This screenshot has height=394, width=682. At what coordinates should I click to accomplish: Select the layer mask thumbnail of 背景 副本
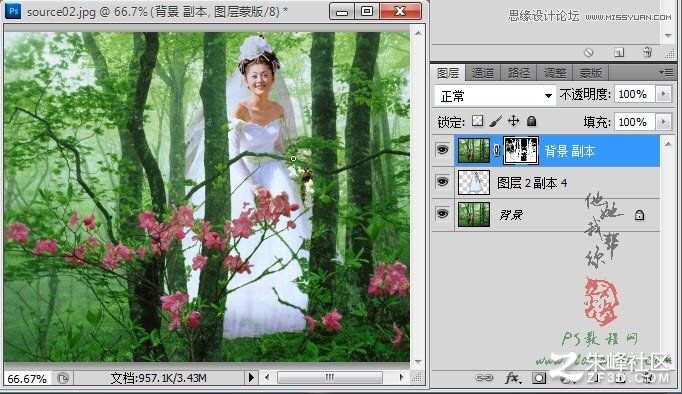[521, 150]
